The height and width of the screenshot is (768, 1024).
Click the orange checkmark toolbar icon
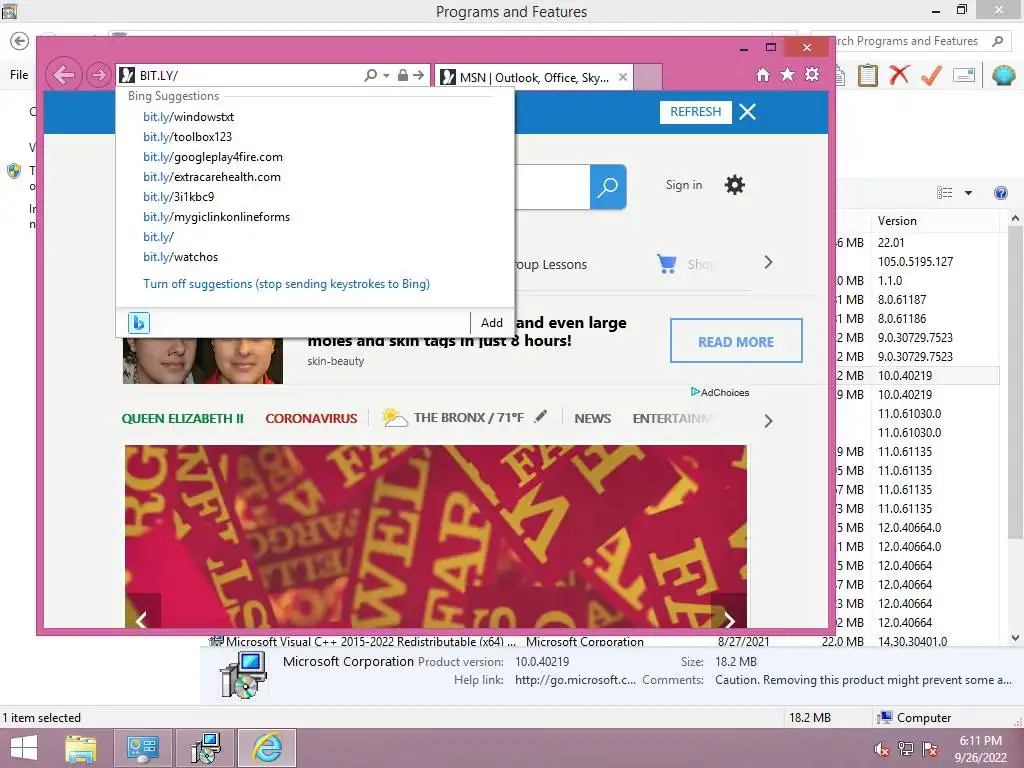(x=931, y=75)
